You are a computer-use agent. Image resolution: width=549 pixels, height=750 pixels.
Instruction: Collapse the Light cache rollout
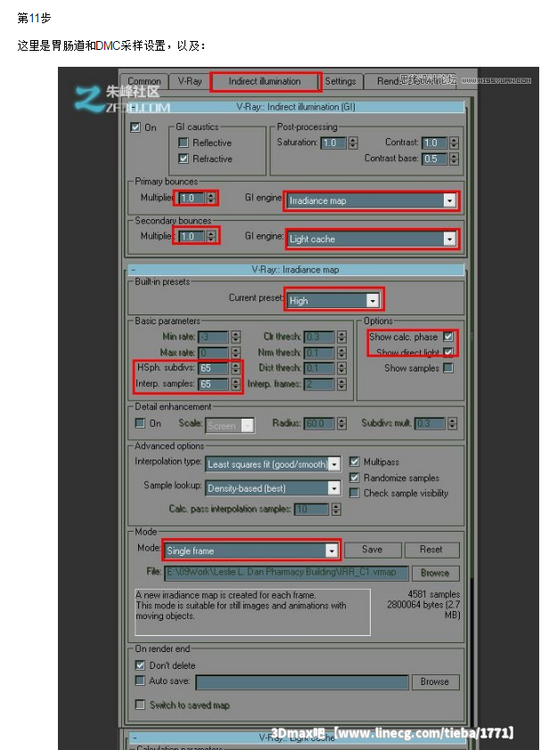[134, 738]
